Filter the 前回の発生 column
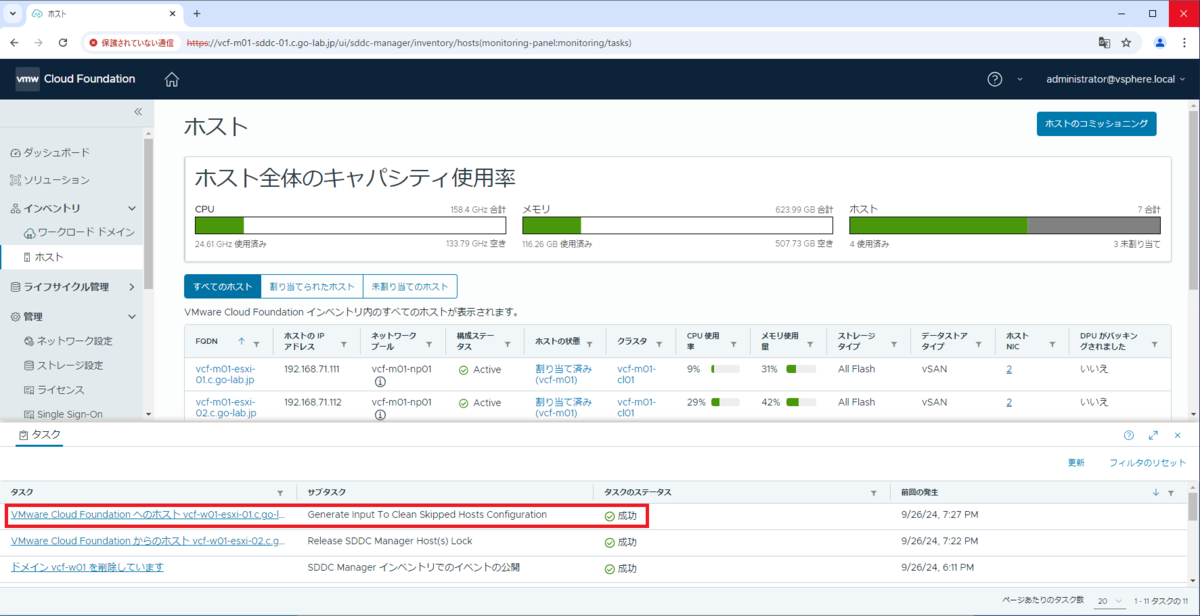Image resolution: width=1200 pixels, height=616 pixels. click(x=1171, y=492)
